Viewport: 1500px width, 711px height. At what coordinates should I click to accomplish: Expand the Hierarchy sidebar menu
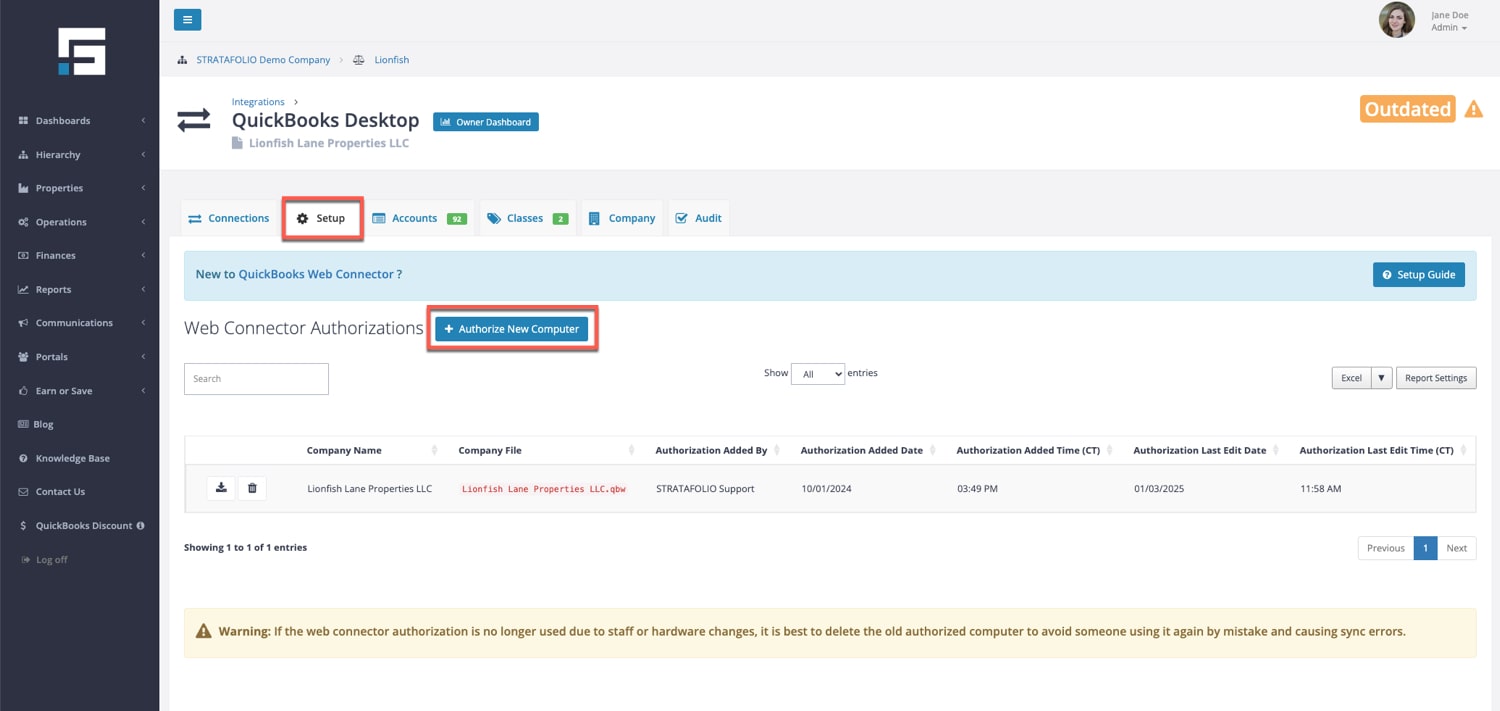[x=80, y=154]
